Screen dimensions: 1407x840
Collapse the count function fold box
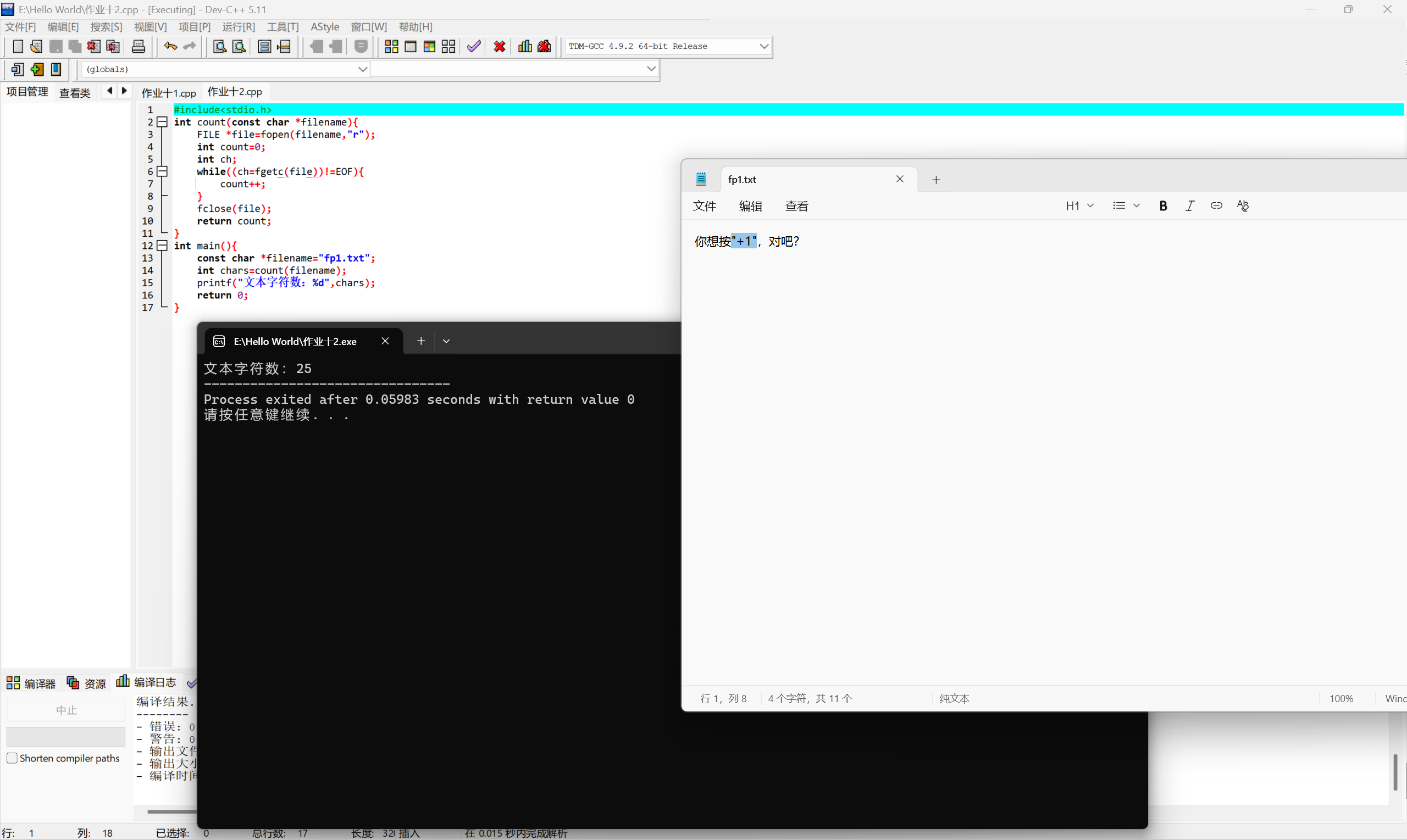pyautogui.click(x=163, y=122)
